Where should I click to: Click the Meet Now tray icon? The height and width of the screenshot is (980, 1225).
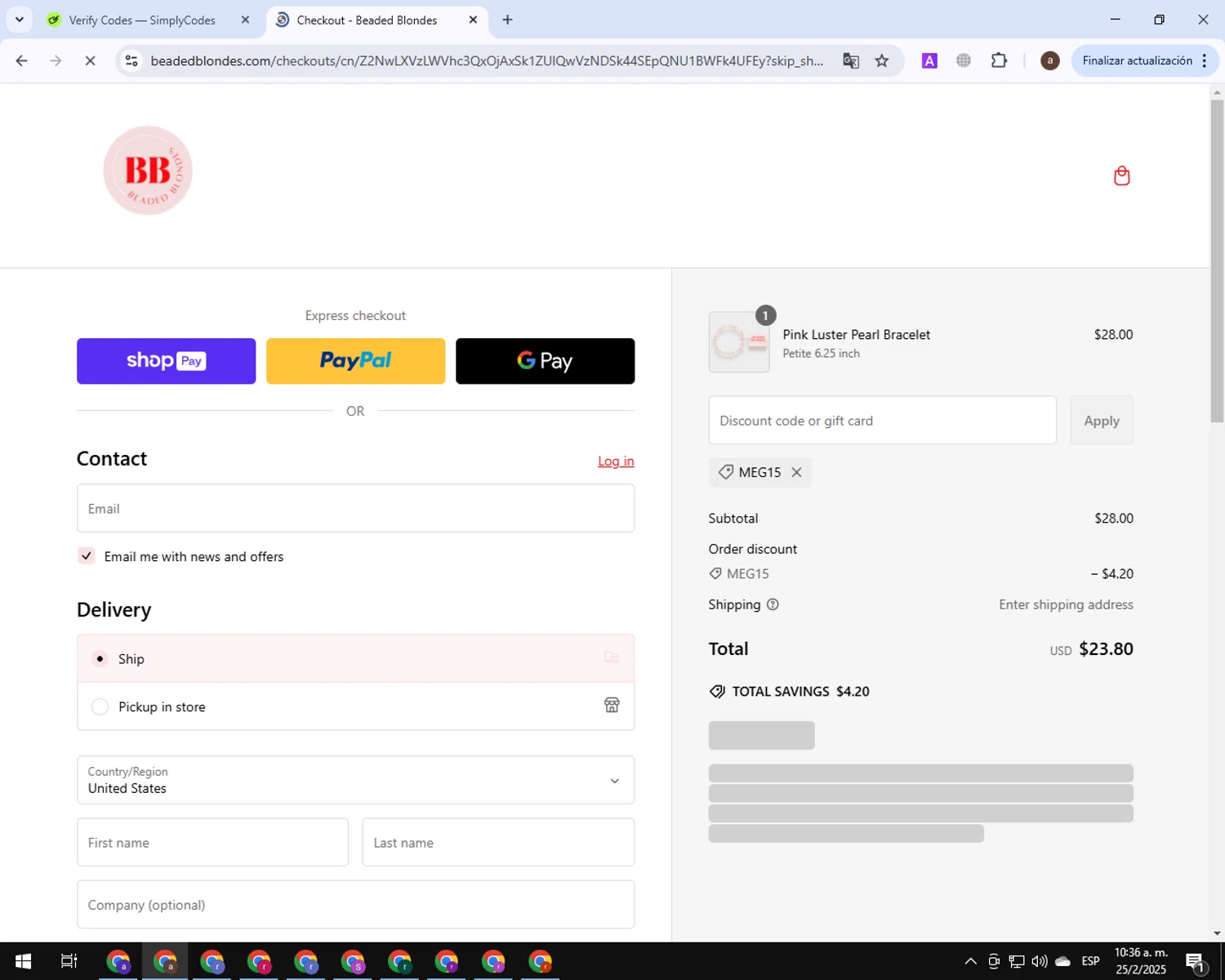coord(994,961)
